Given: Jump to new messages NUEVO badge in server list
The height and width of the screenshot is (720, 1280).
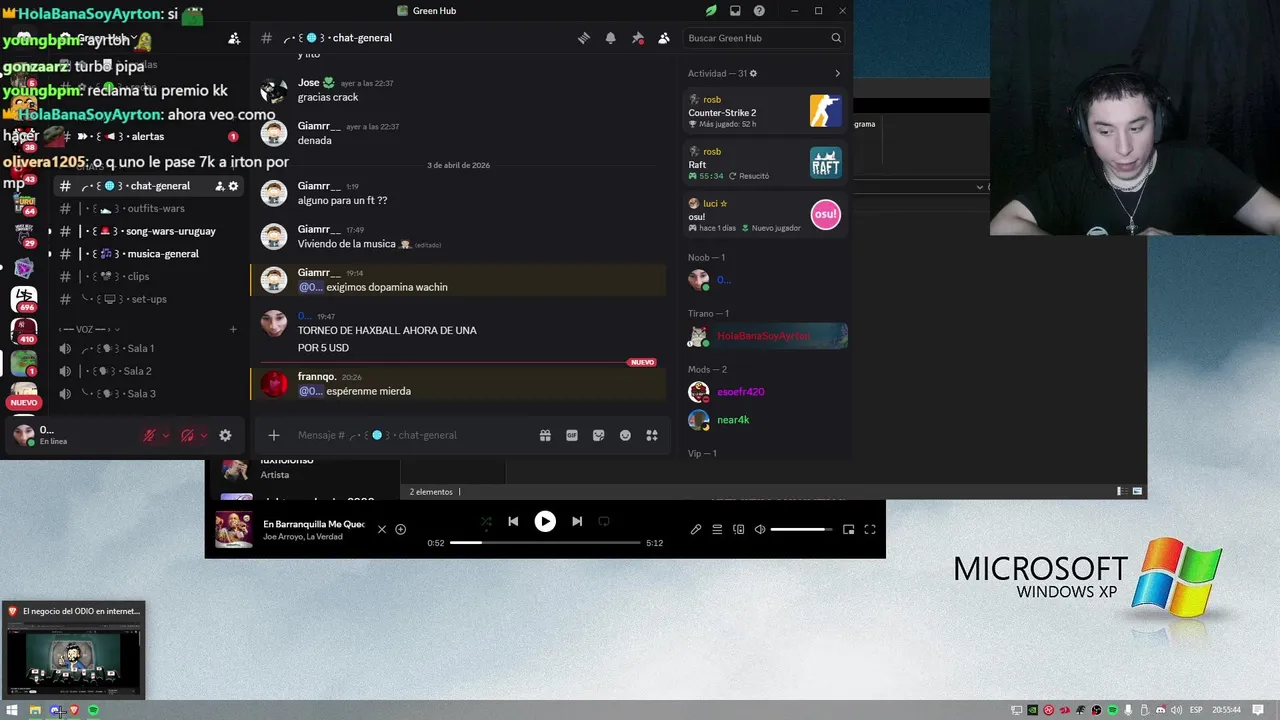Looking at the screenshot, I should coord(24,403).
